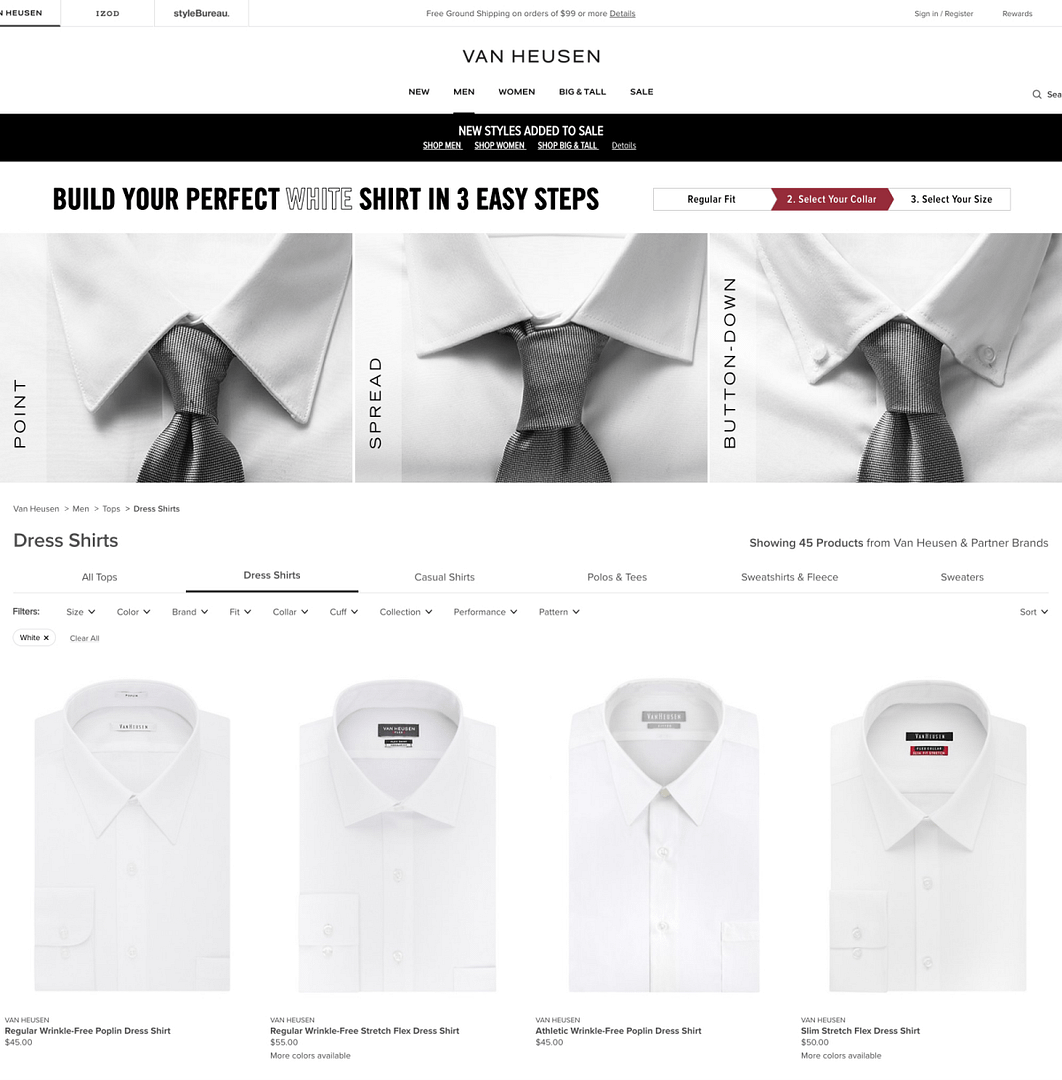Expand the Sort dropdown
1062x1080 pixels.
[x=1034, y=612]
